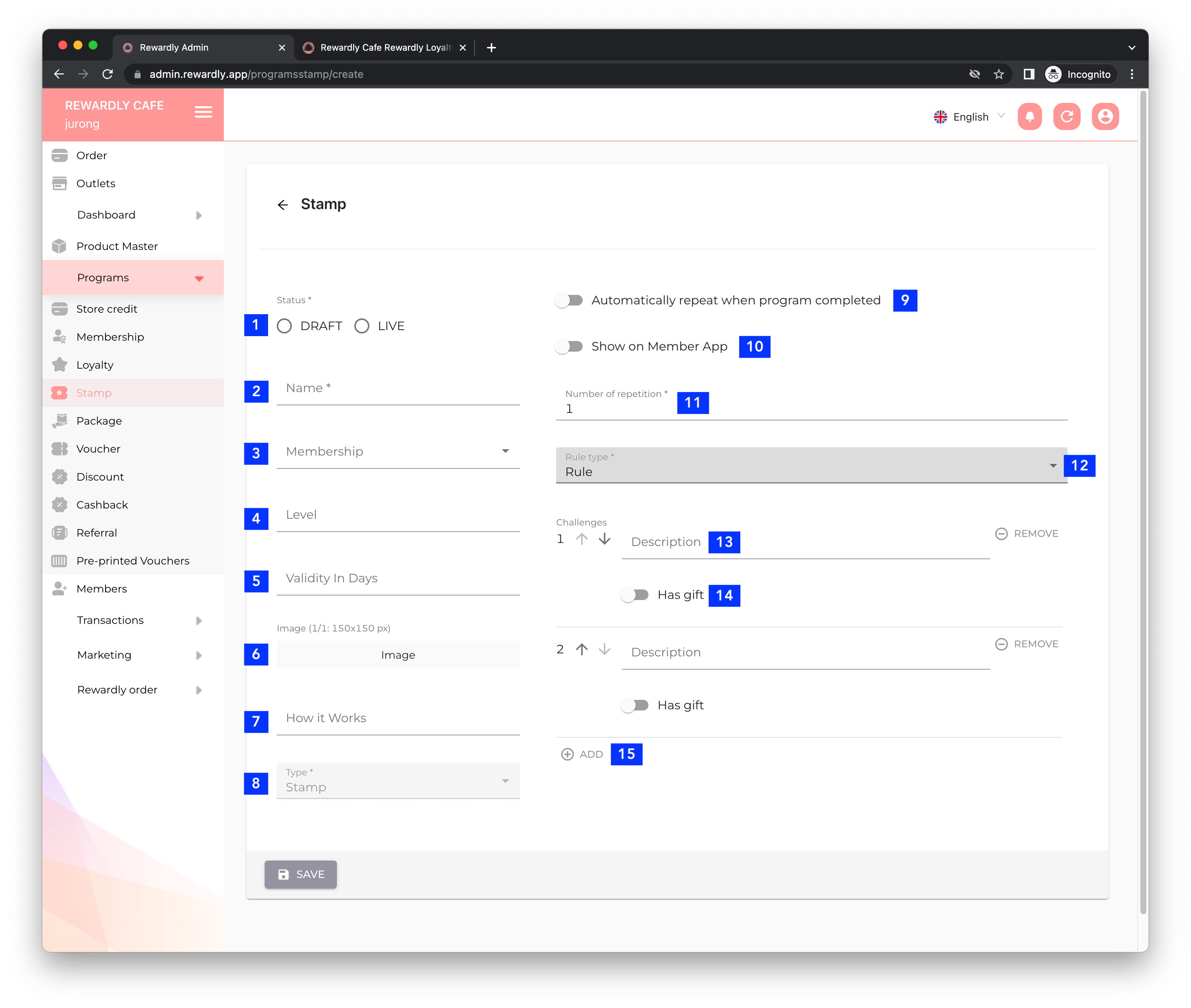1191x1008 pixels.
Task: Toggle Automatically repeat when program completed
Action: 569,300
